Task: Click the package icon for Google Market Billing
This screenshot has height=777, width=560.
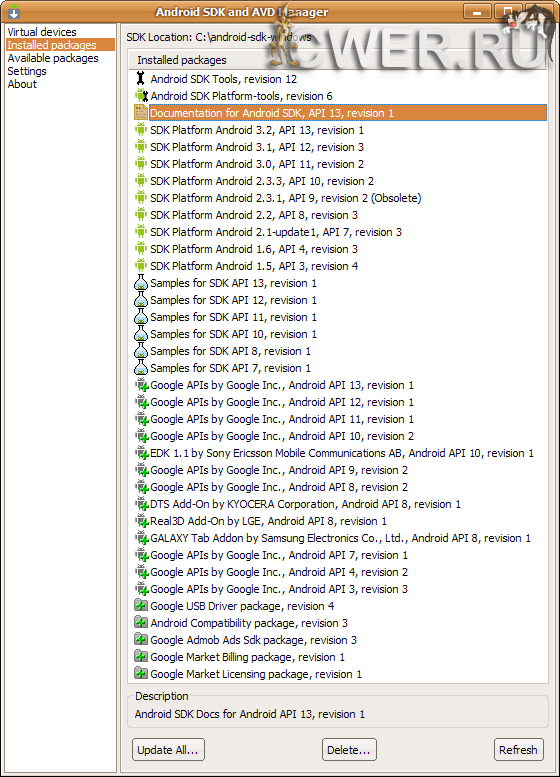Action: click(141, 657)
